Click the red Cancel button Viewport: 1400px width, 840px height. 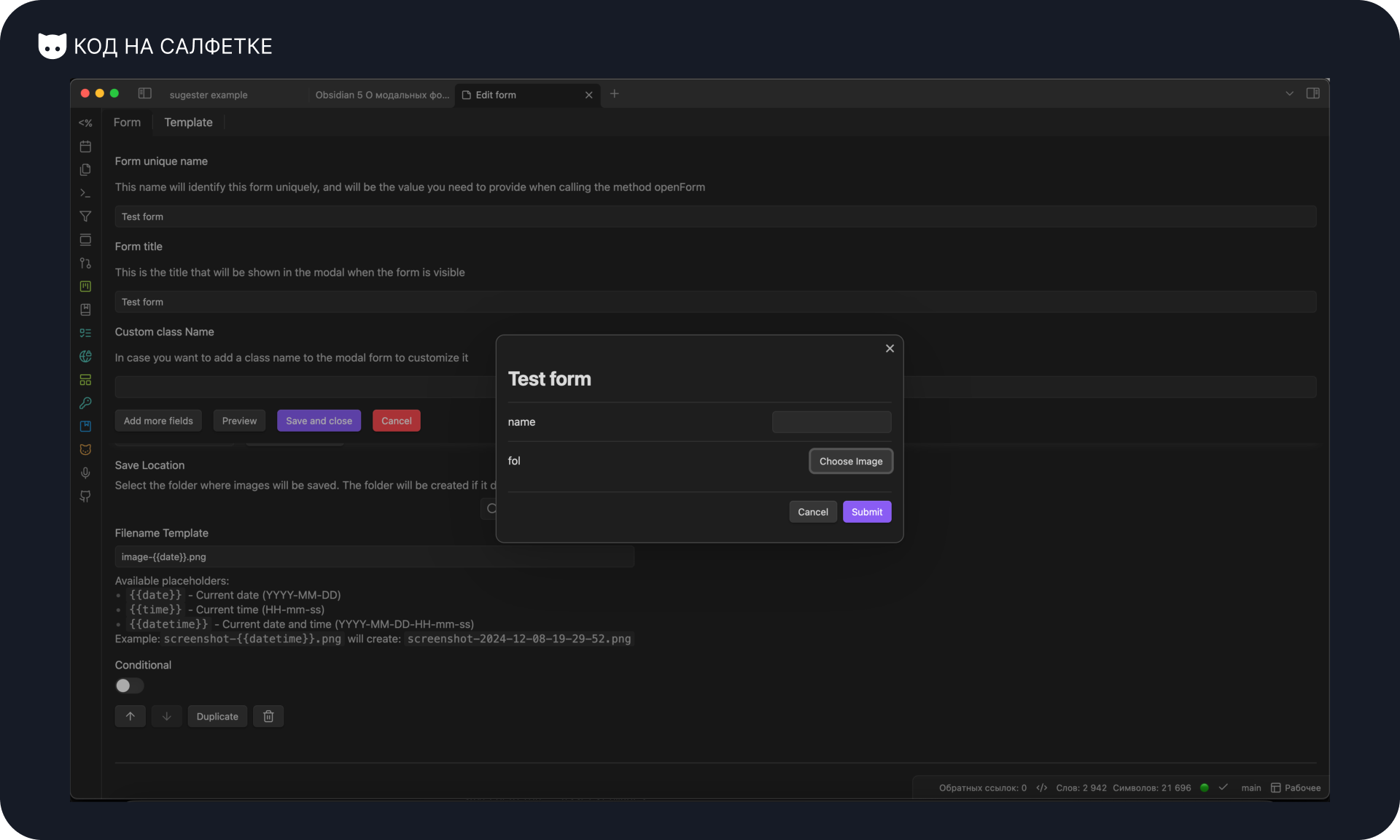click(397, 421)
